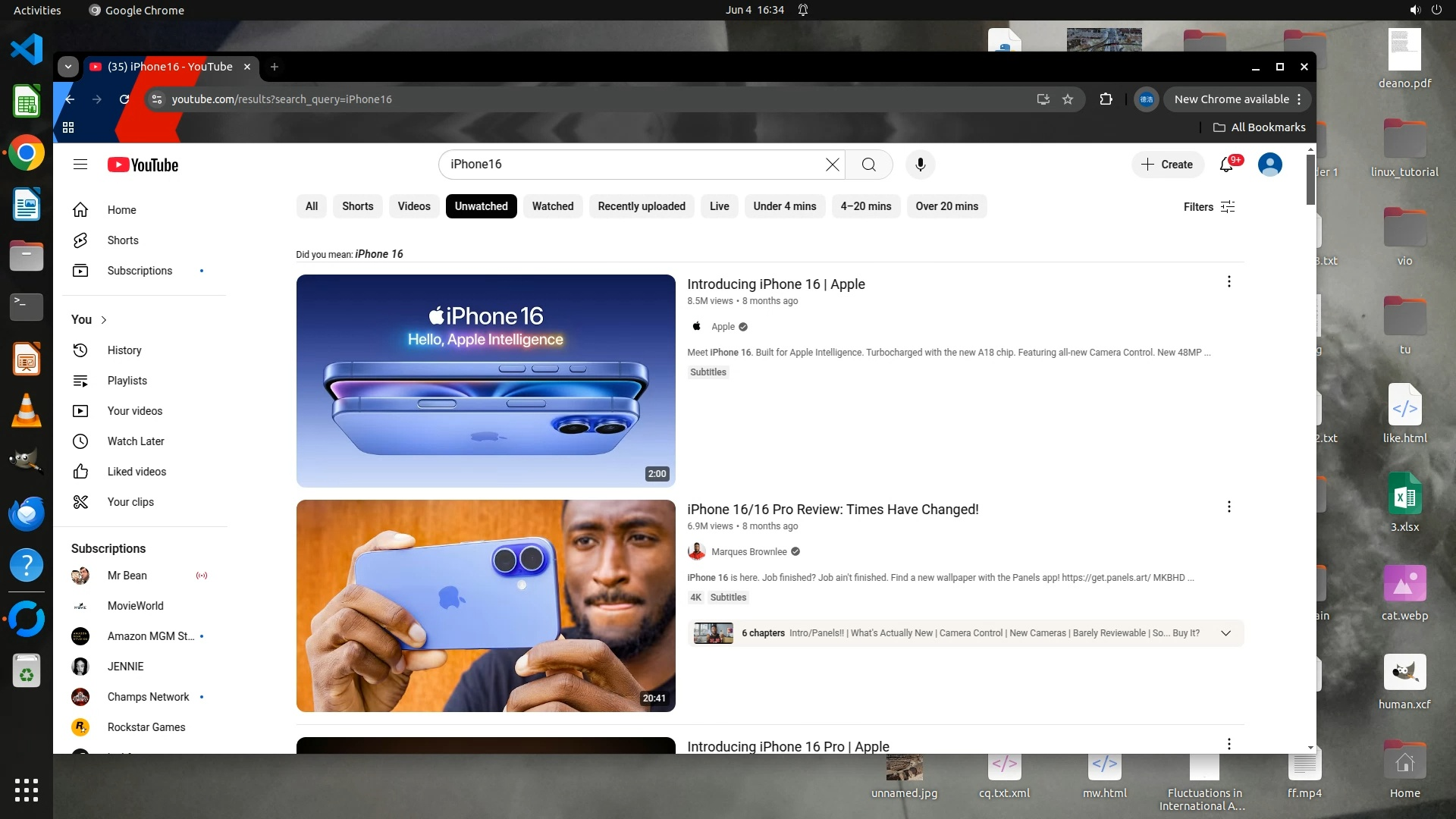This screenshot has width=1456, height=819.
Task: Bookmark page with the star icon
Action: click(1068, 99)
